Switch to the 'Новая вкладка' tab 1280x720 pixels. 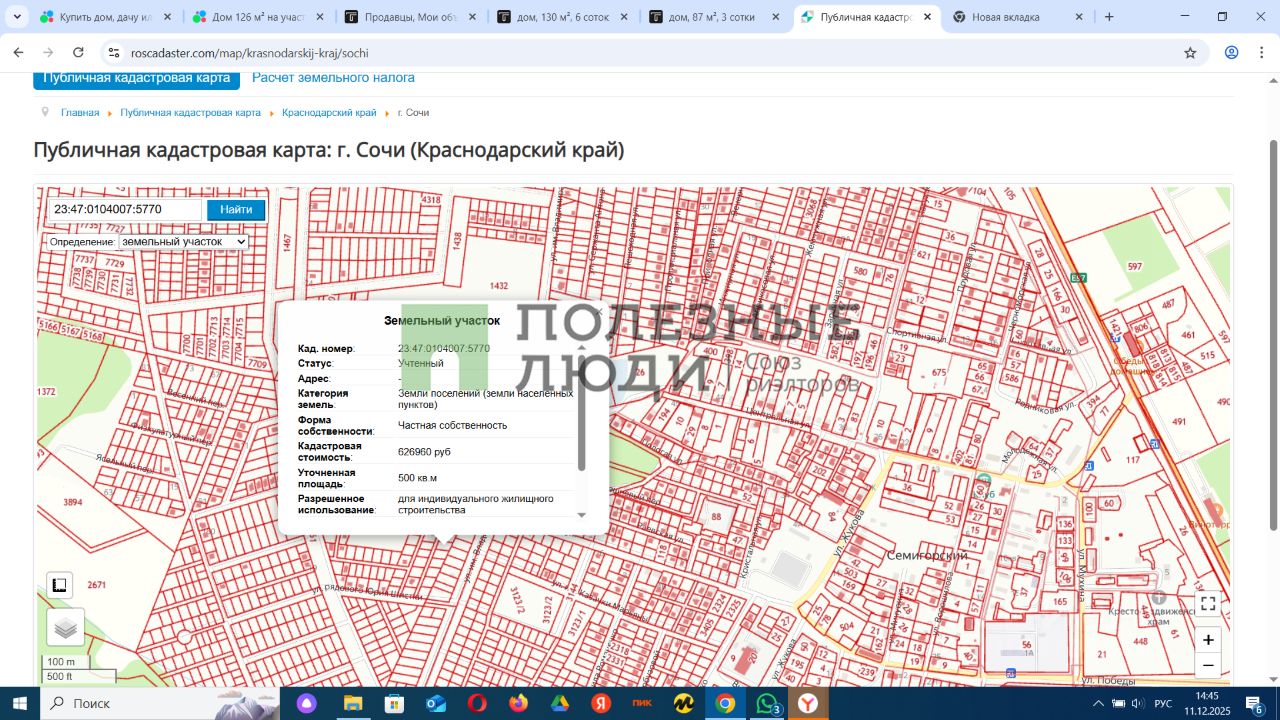point(1005,17)
